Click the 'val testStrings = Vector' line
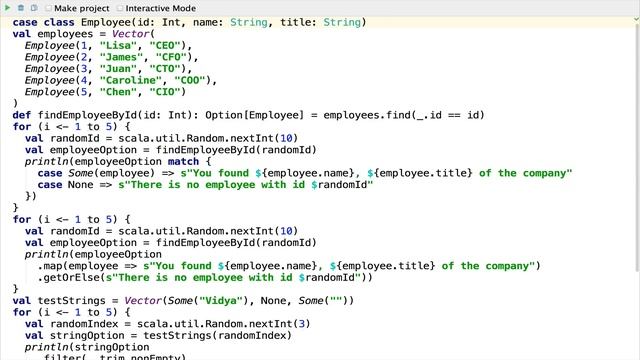This screenshot has width=640, height=360. pyautogui.click(x=183, y=301)
